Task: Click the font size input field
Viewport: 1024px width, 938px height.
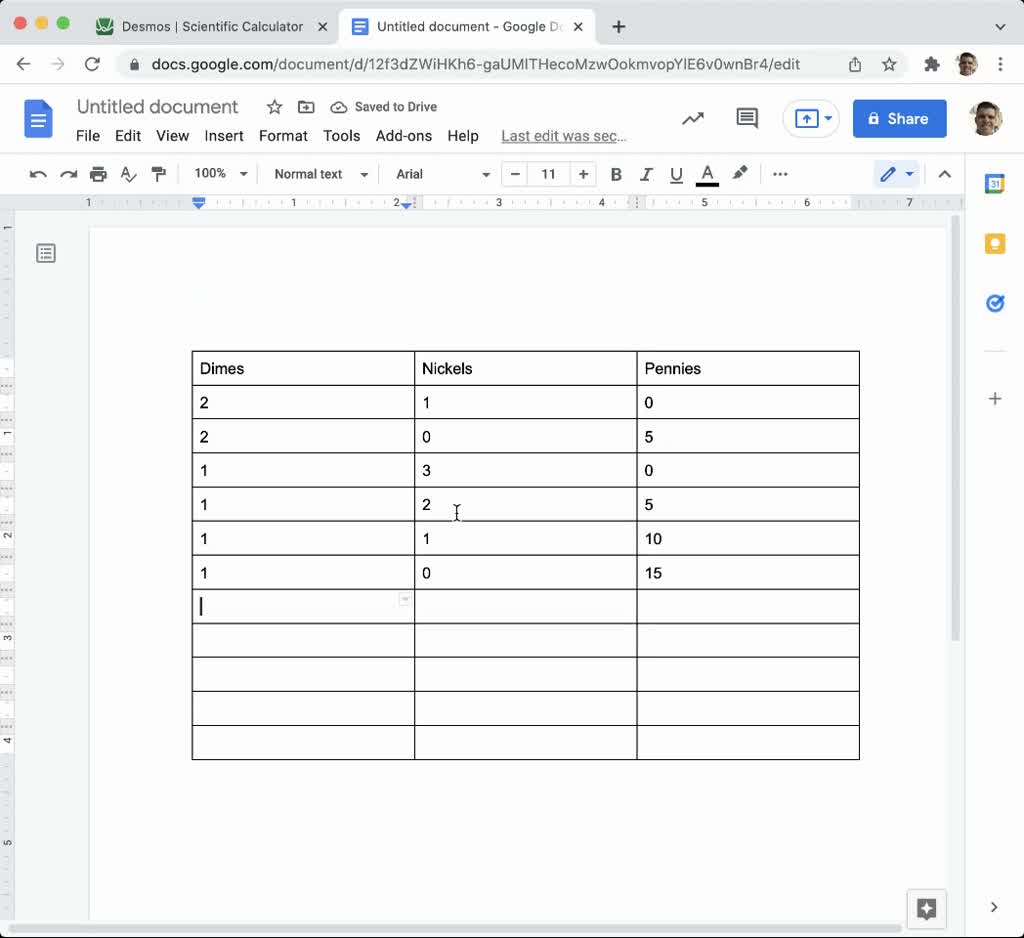Action: [548, 174]
